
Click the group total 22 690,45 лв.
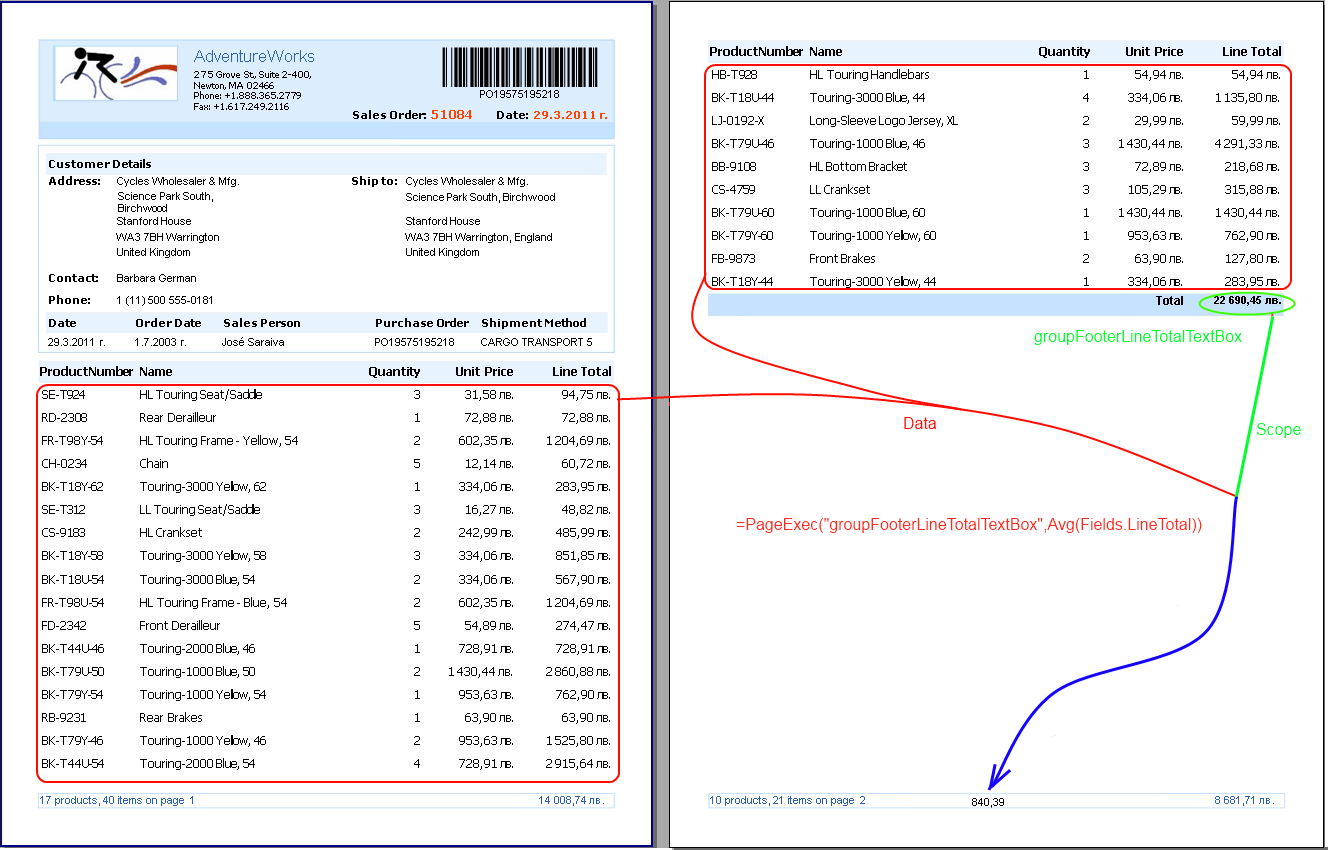1247,300
